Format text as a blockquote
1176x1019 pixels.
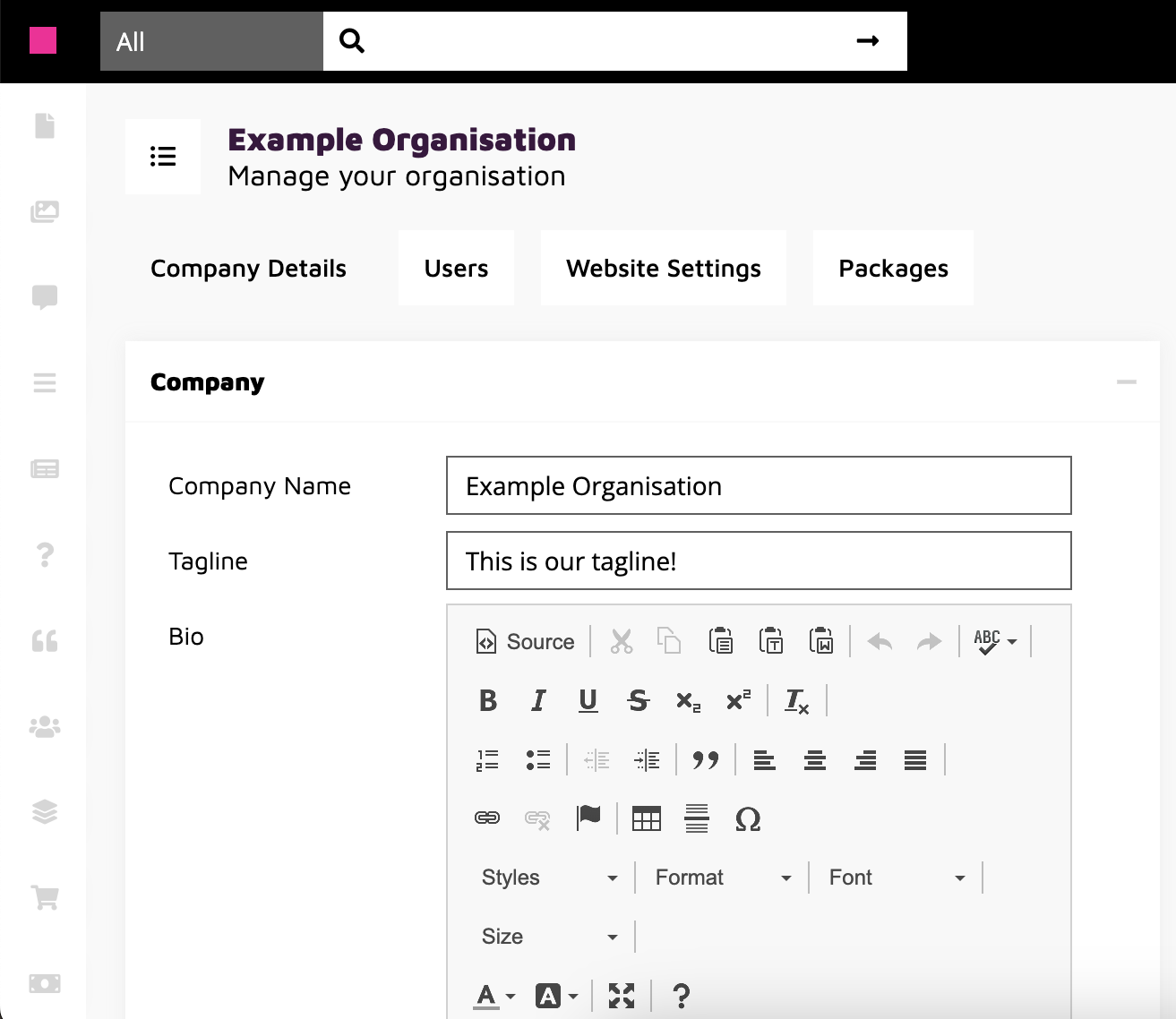707,759
